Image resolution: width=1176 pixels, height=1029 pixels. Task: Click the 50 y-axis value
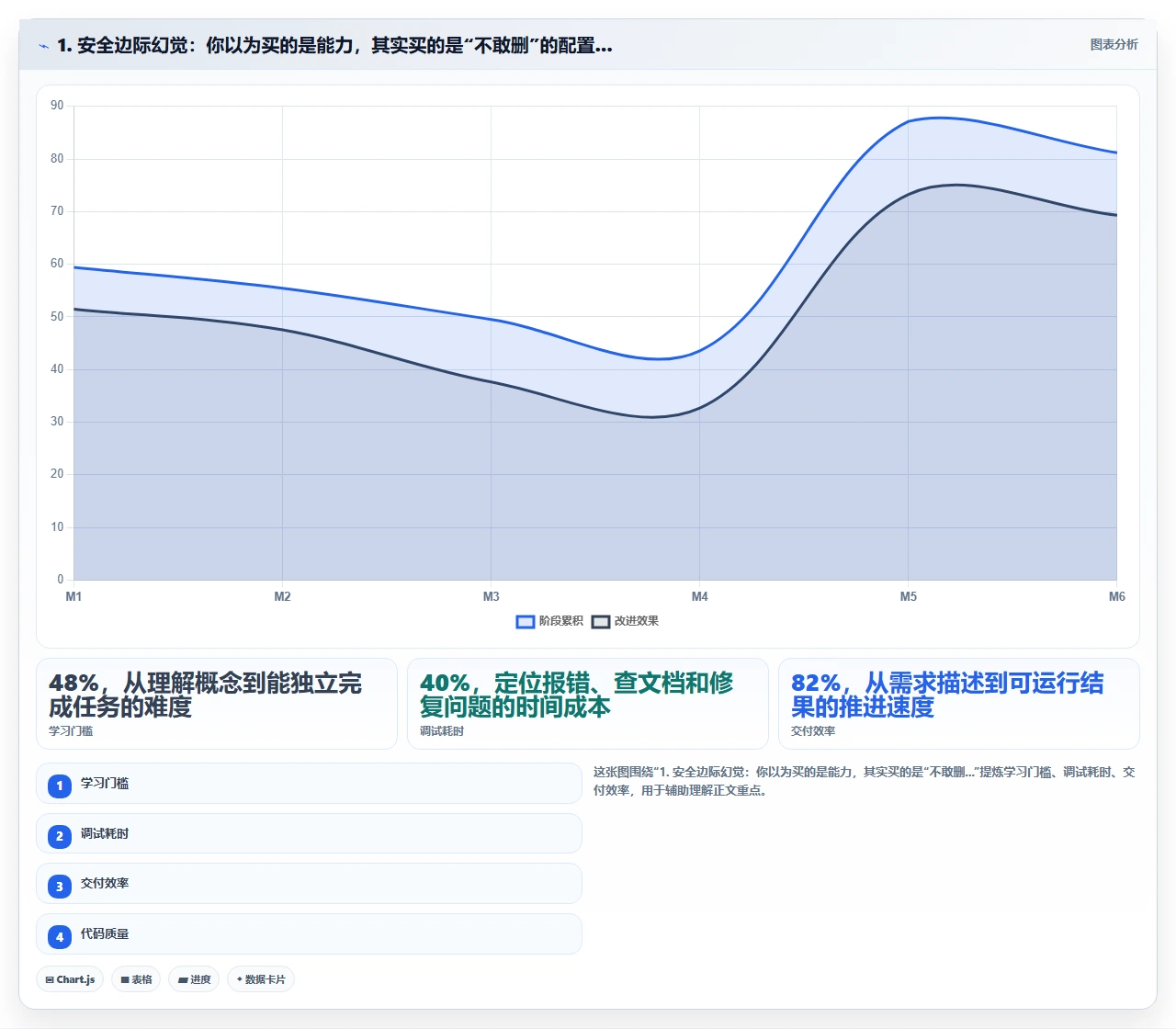(x=57, y=317)
